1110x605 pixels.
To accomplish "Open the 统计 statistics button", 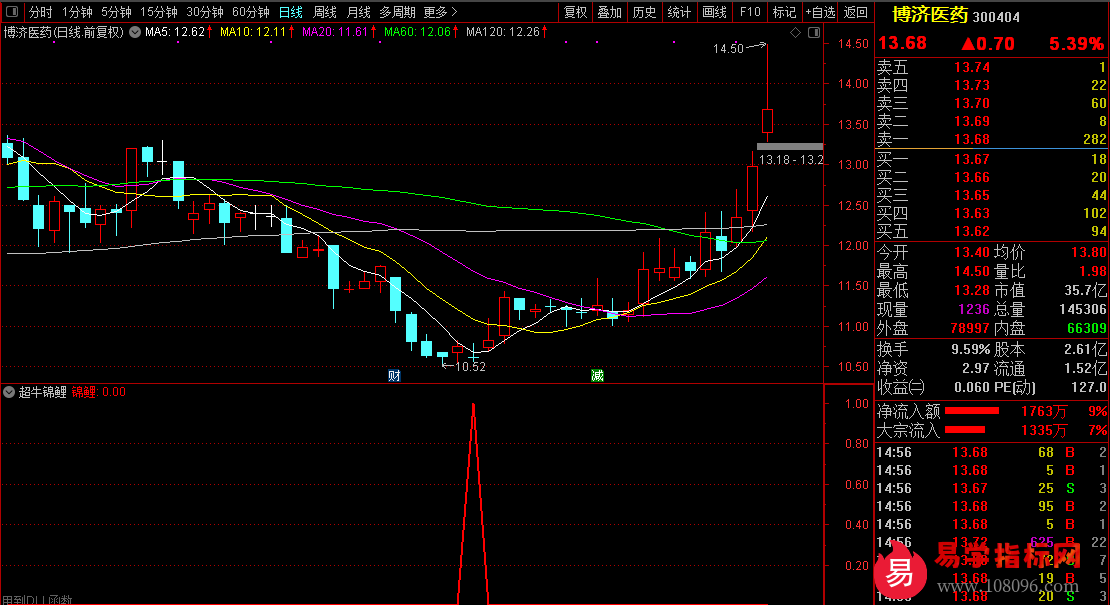I will 679,12.
